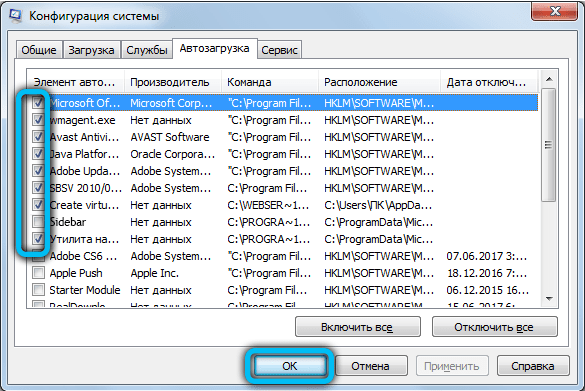Image resolution: width=585 pixels, height=391 pixels.
Task: Disable Avast Antivirus startup checkbox
Action: point(38,137)
